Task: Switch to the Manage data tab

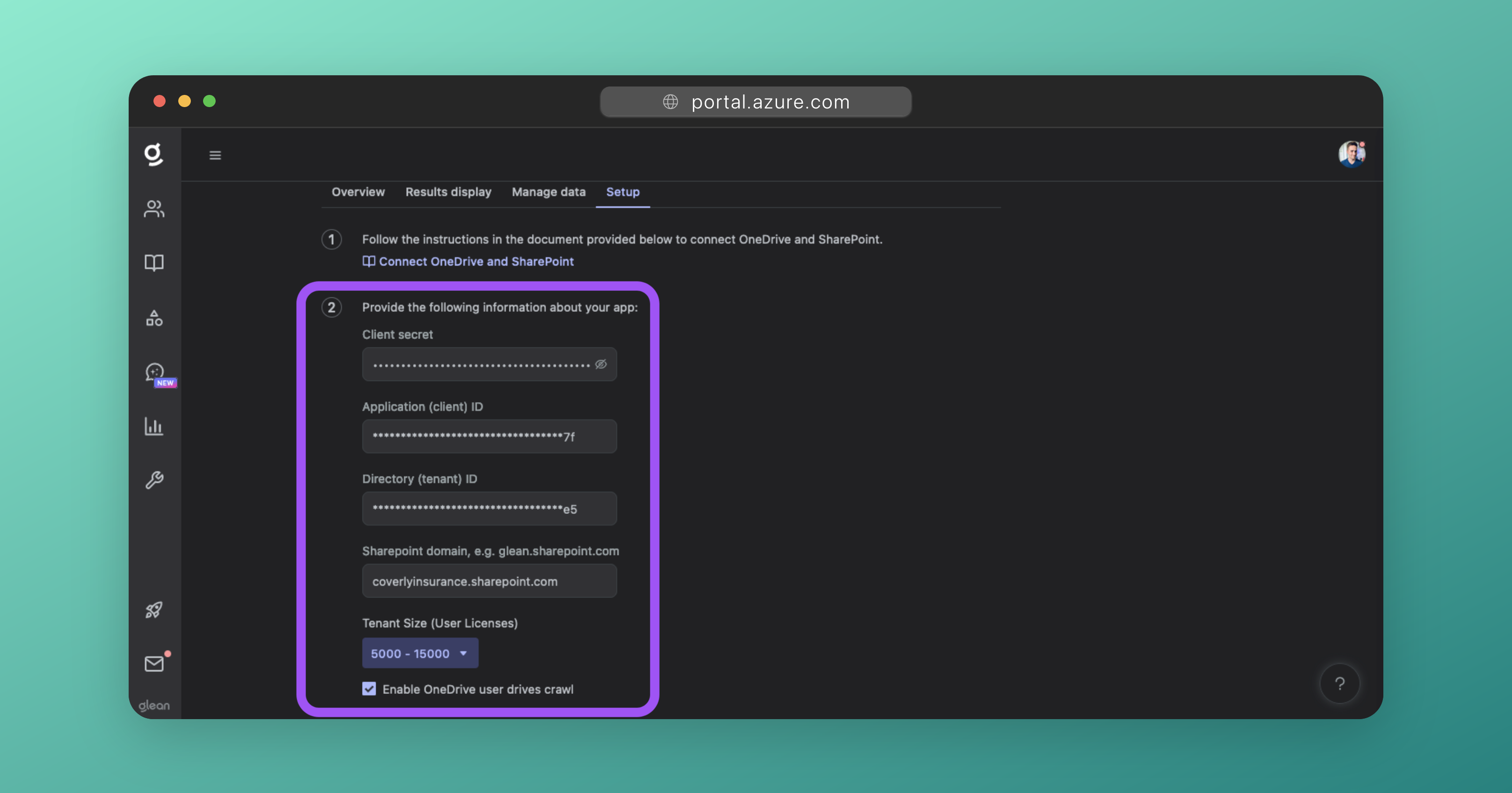Action: pos(548,192)
